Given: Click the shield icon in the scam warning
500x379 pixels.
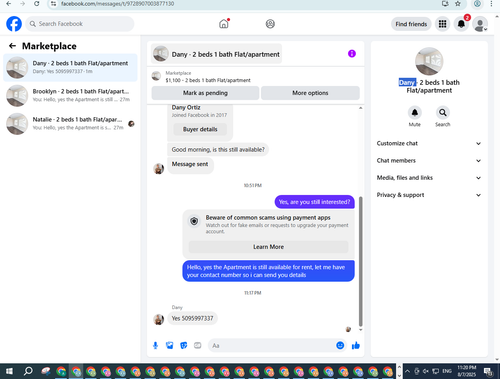Looking at the screenshot, I should coord(194,221).
